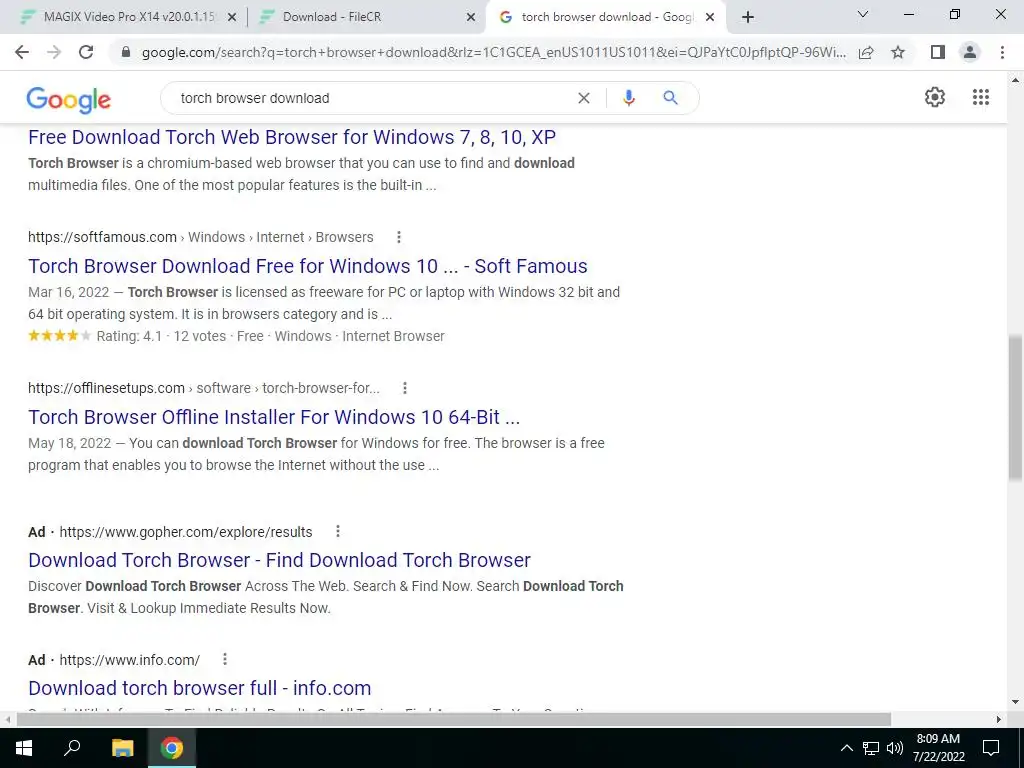The image size is (1024, 768).
Task: Click the scroll-down arrow of the page scrollbar
Action: (x=1015, y=703)
